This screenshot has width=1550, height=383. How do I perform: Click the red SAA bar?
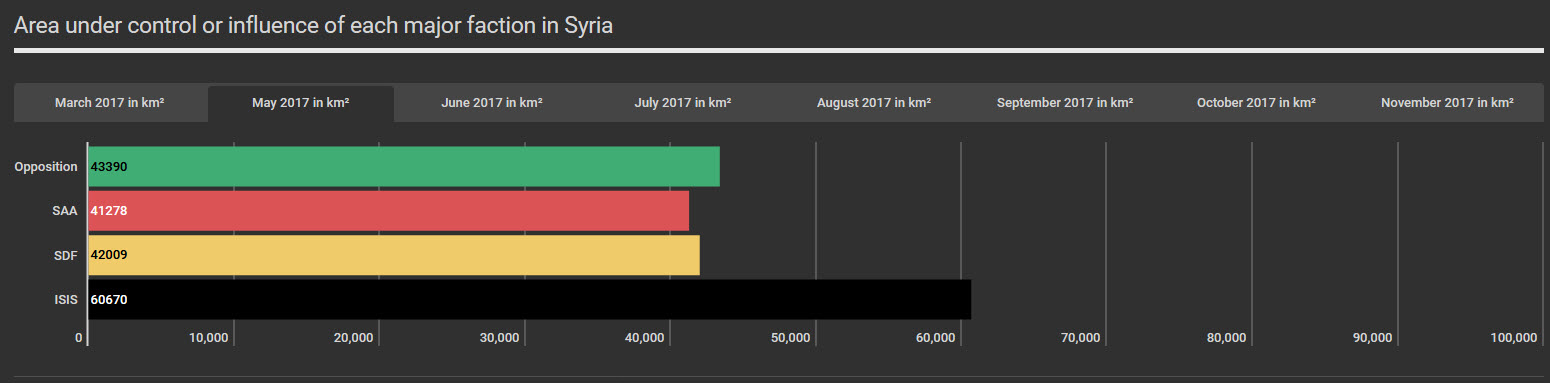click(389, 211)
